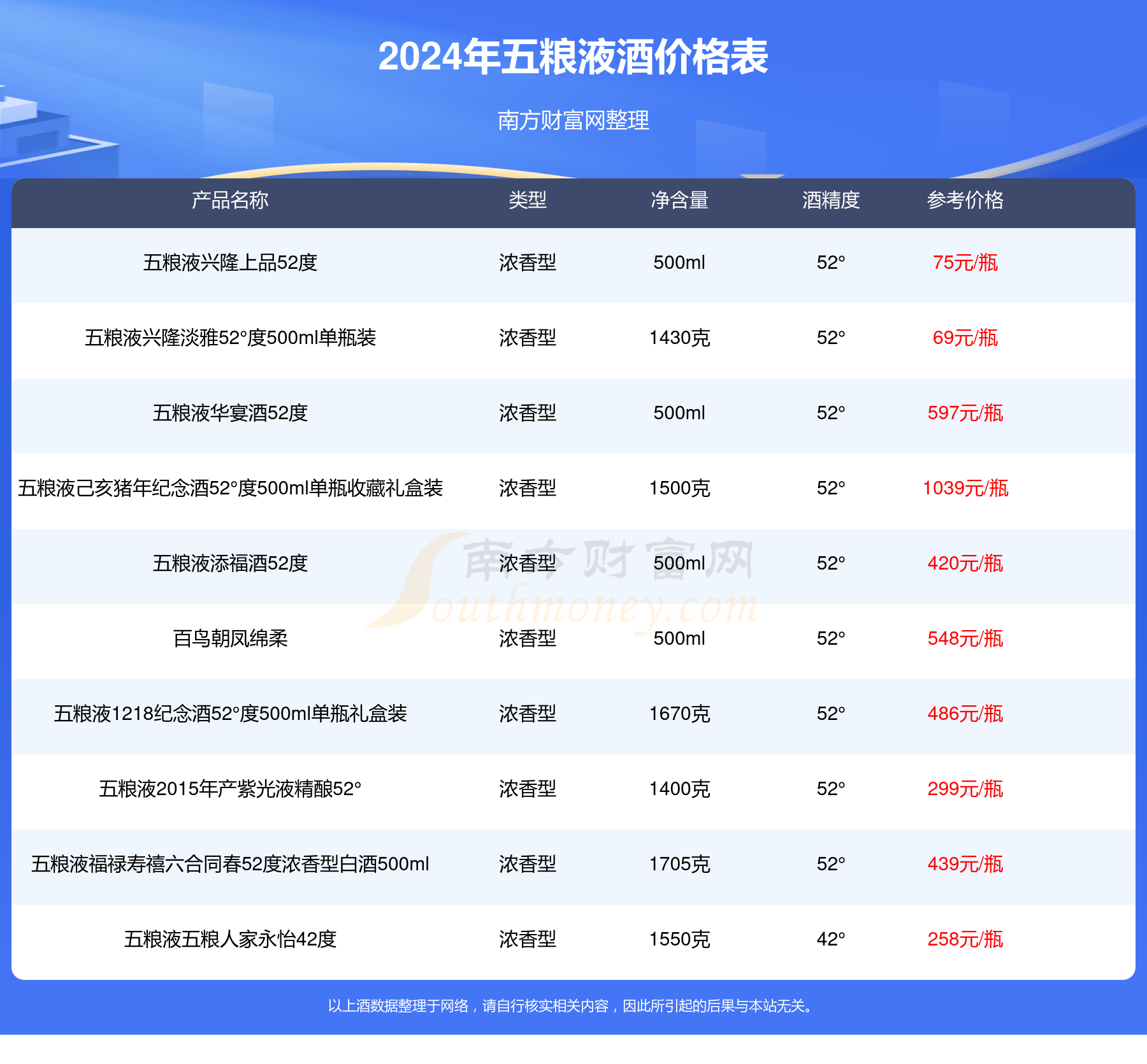Click the 52° cell in the 299元/瓶 row
The width and height of the screenshot is (1147, 1064).
(x=831, y=789)
